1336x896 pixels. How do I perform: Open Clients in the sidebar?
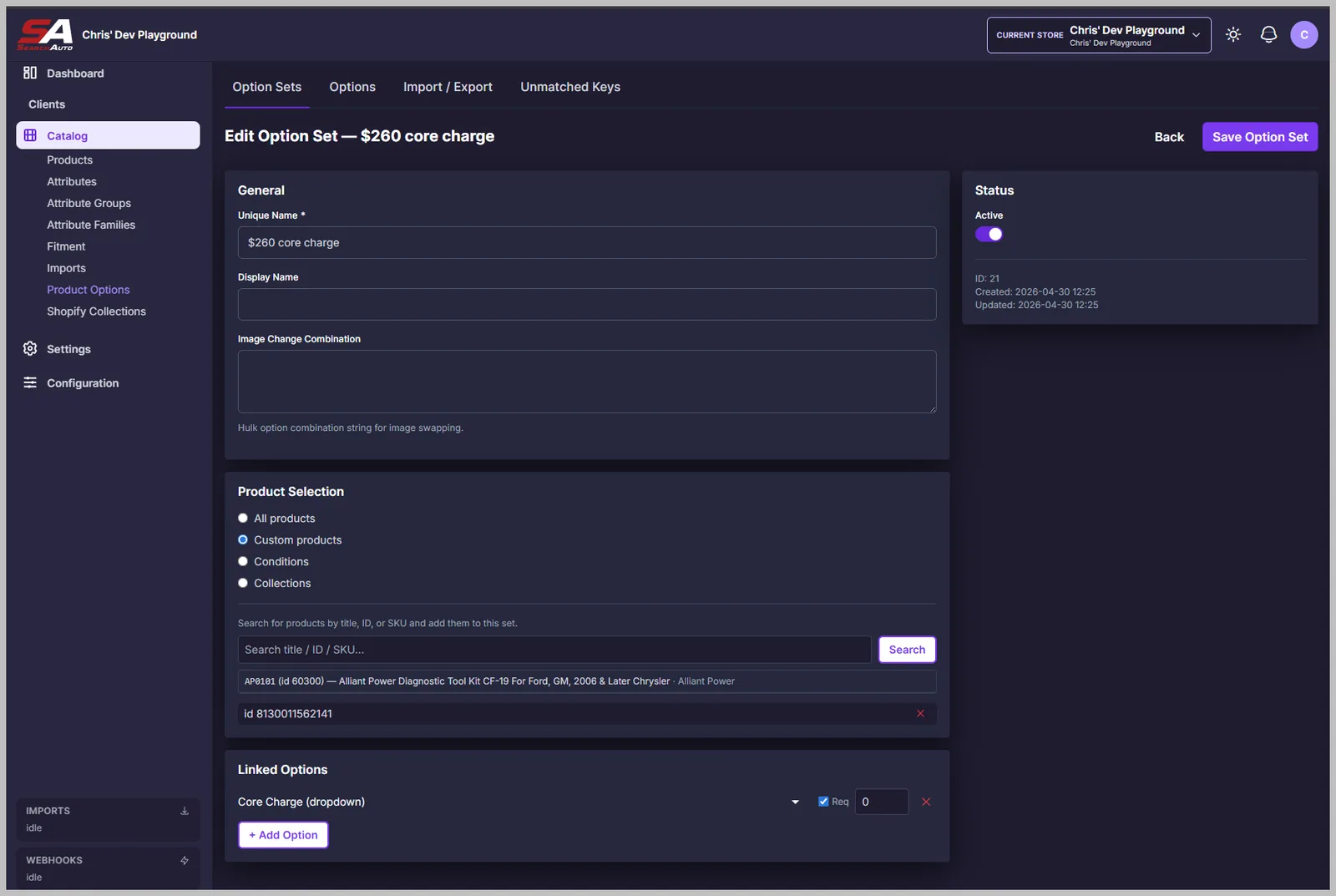point(47,104)
